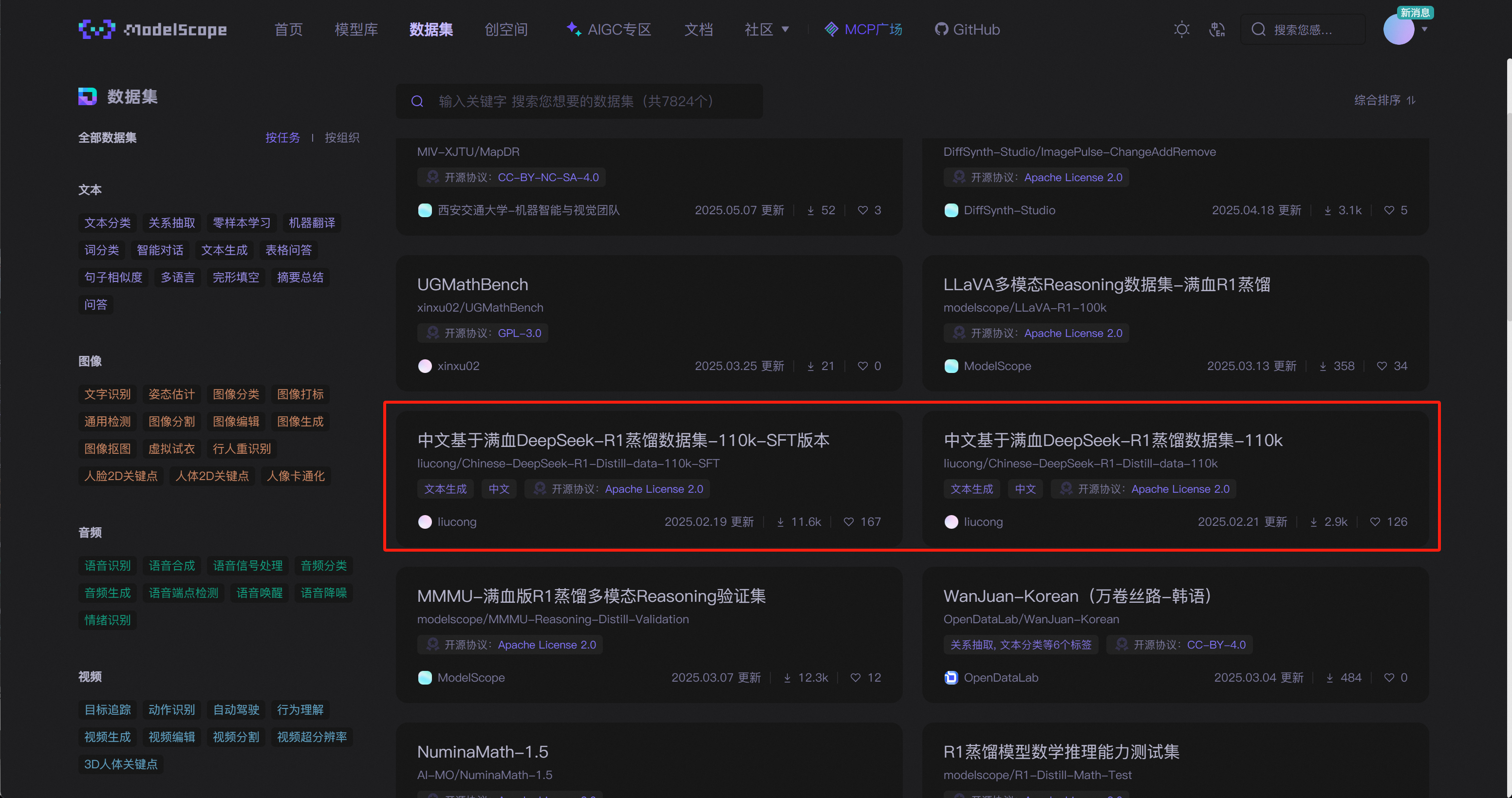
Task: Filter by 摘要总结 tag
Action: coord(300,277)
